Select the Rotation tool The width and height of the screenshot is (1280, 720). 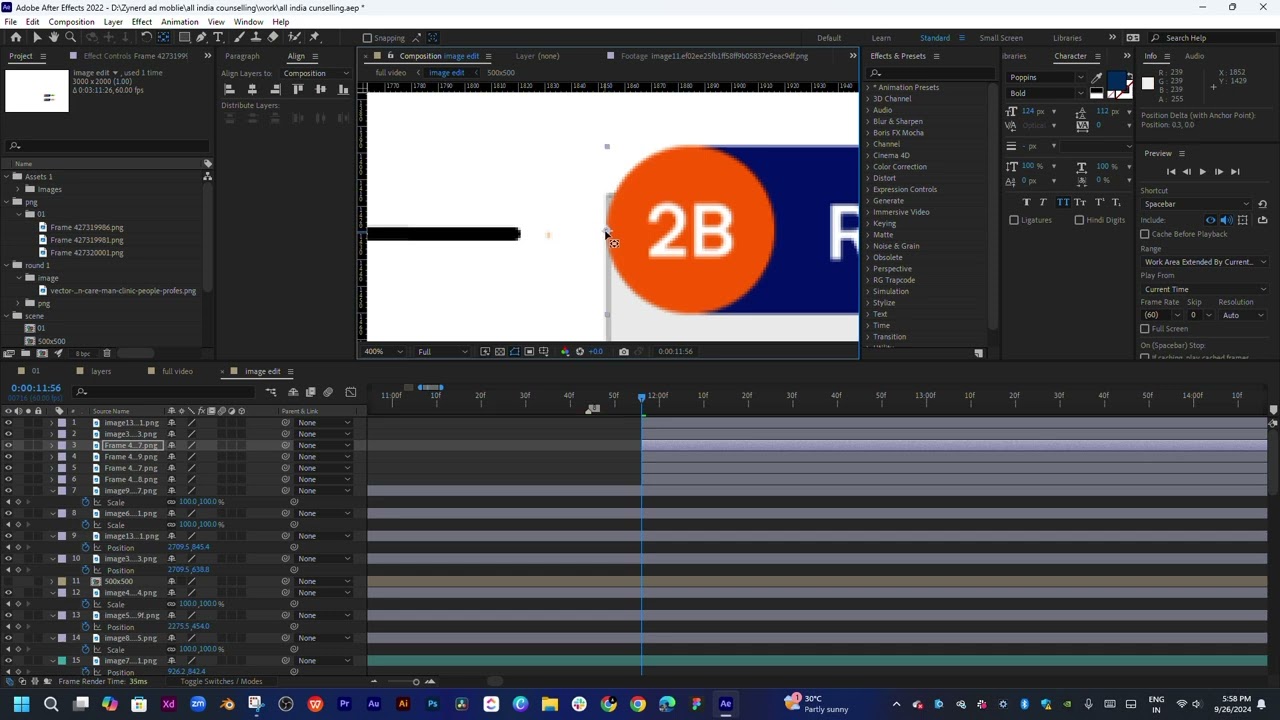tap(146, 37)
